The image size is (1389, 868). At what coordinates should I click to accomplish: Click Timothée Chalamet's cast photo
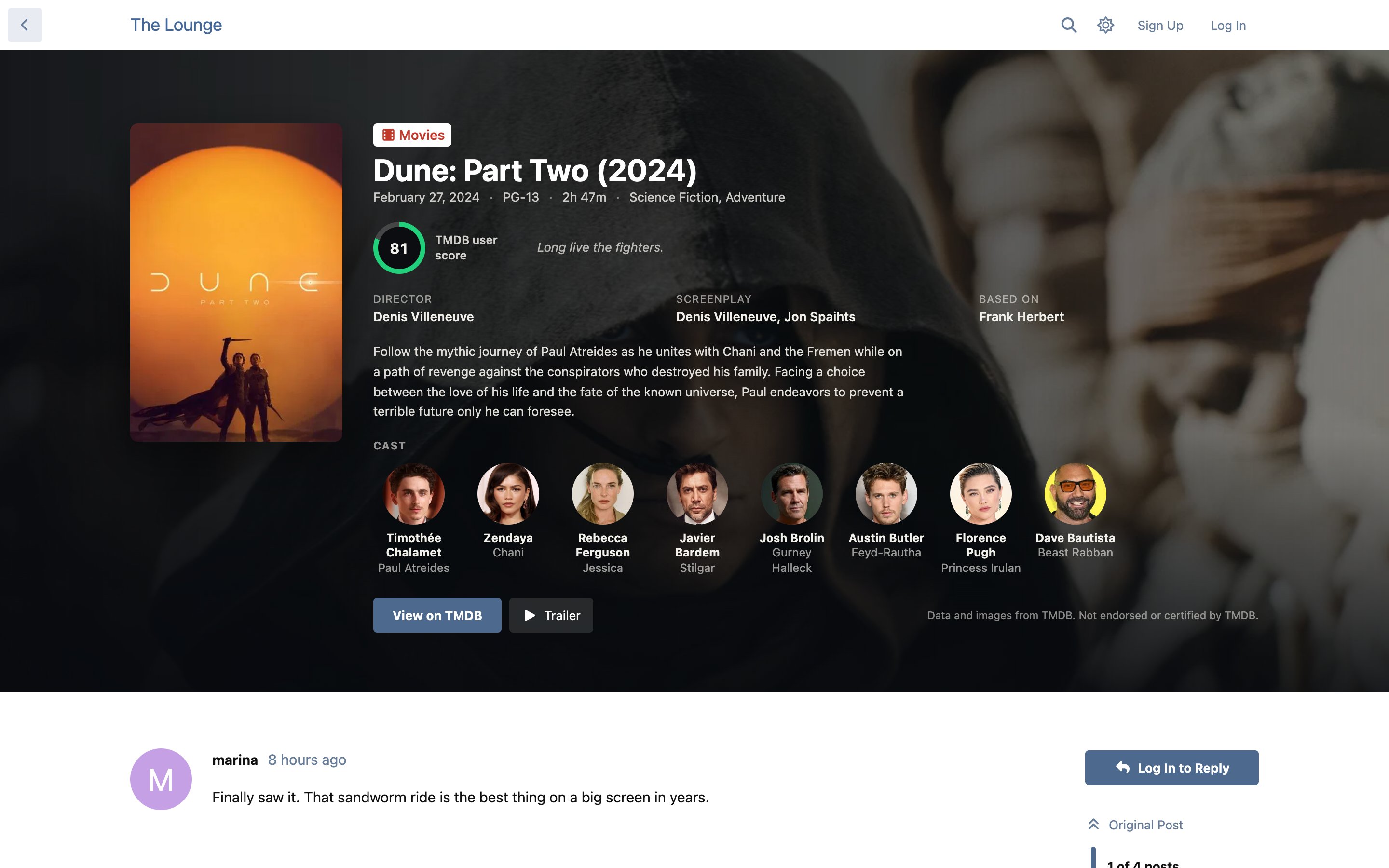pos(413,494)
